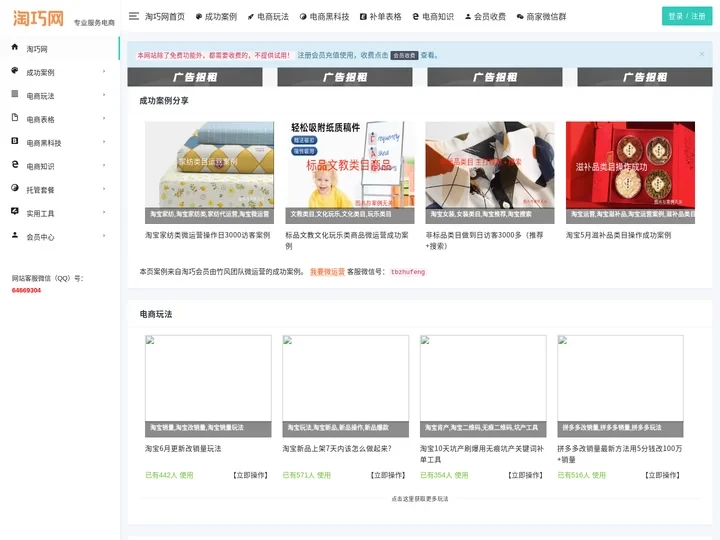Close the blue notice banner
The image size is (720, 540).
pos(702,54)
